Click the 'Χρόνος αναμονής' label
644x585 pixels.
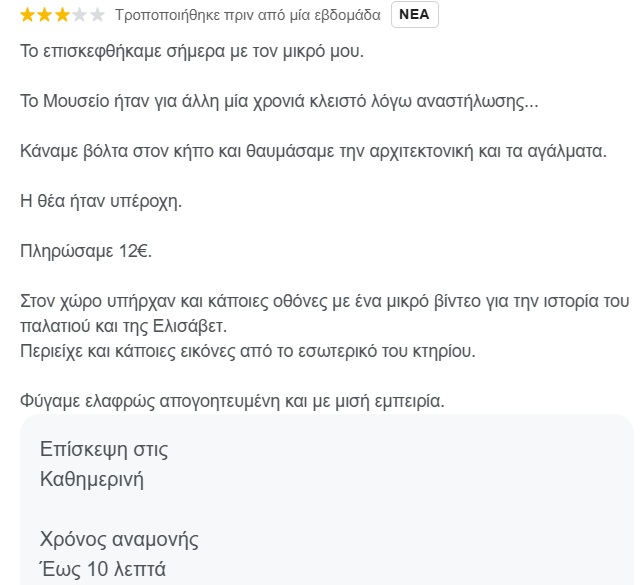119,540
